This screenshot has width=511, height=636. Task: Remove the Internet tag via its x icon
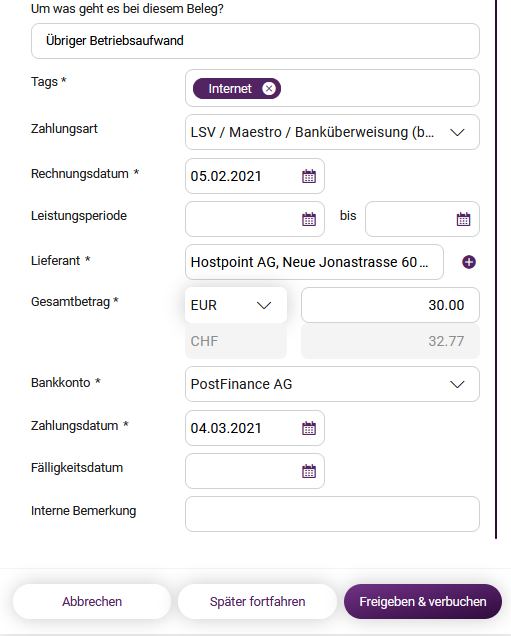(268, 88)
